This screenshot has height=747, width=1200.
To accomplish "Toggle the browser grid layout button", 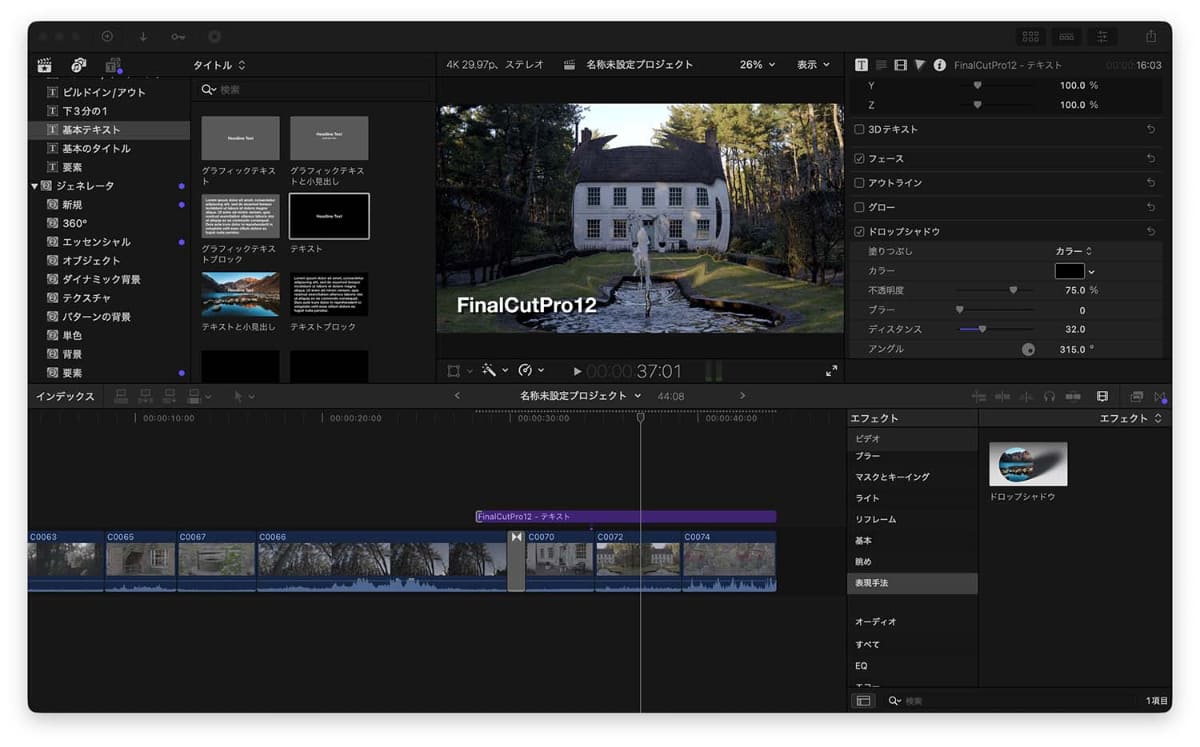I will pos(1031,37).
